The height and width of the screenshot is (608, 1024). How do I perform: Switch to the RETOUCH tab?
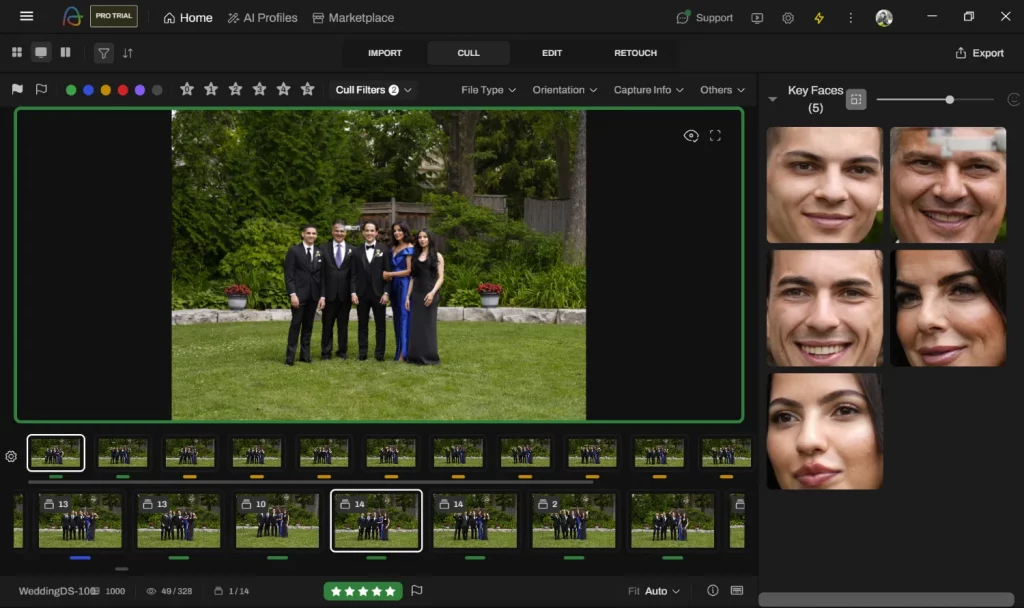pyautogui.click(x=635, y=53)
